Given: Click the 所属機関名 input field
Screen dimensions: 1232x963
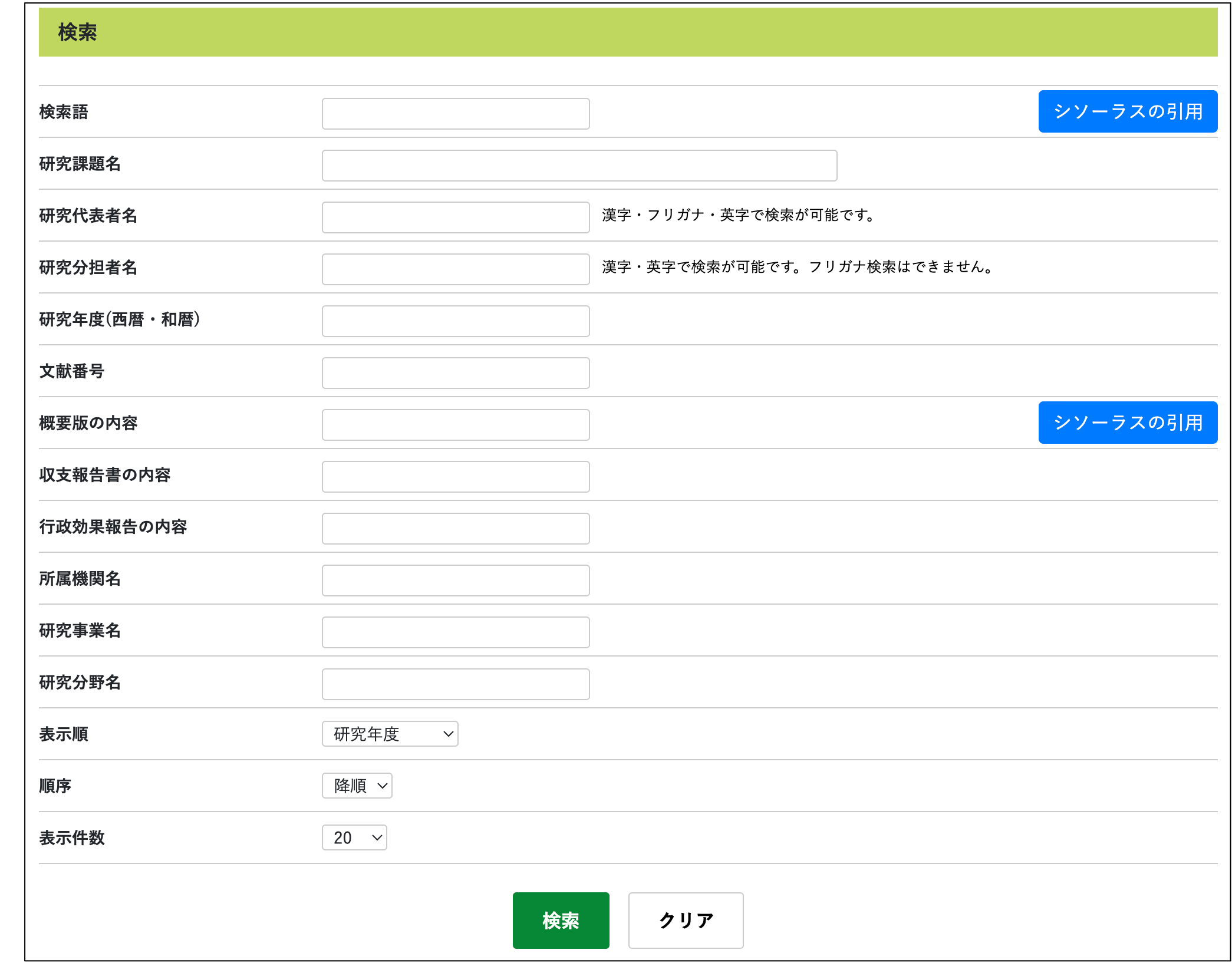Looking at the screenshot, I should (456, 581).
